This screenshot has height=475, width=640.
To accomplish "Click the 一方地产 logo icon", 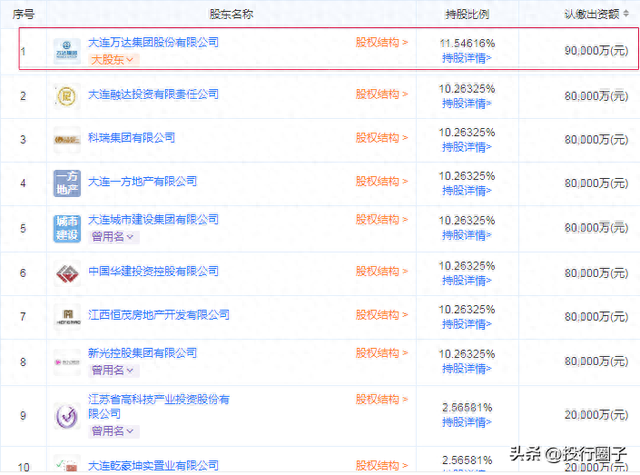I will coord(67,183).
